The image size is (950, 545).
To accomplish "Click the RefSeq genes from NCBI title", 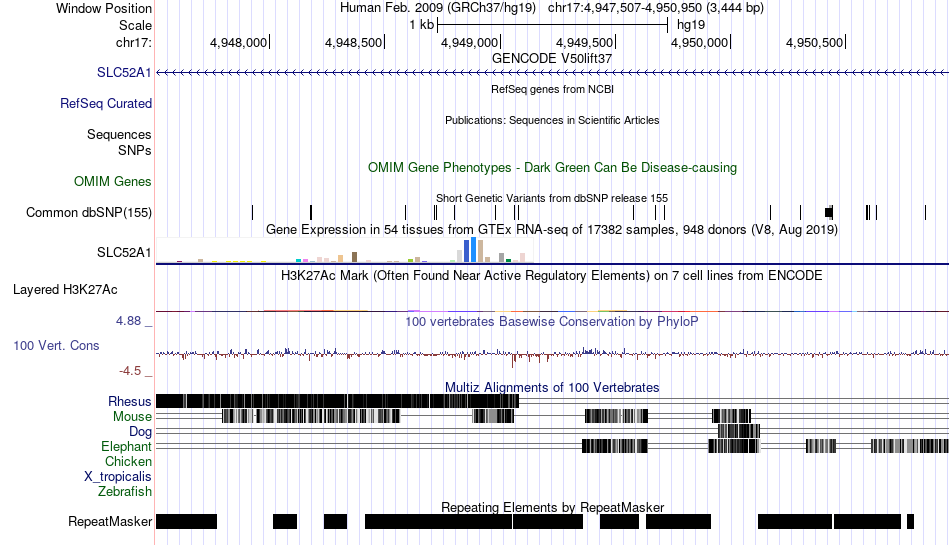I will click(553, 89).
